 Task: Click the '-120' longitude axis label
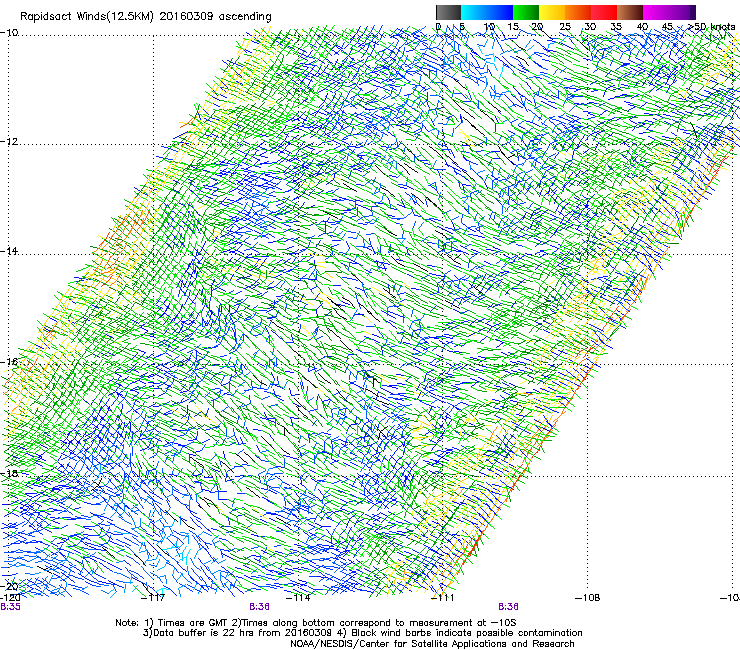(10, 598)
